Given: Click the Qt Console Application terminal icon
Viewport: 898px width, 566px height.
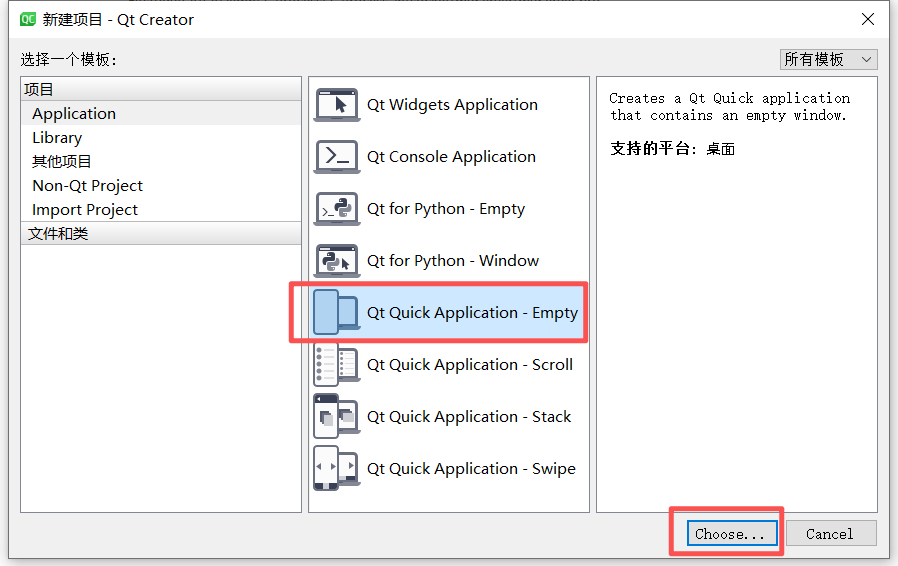Looking at the screenshot, I should [337, 156].
